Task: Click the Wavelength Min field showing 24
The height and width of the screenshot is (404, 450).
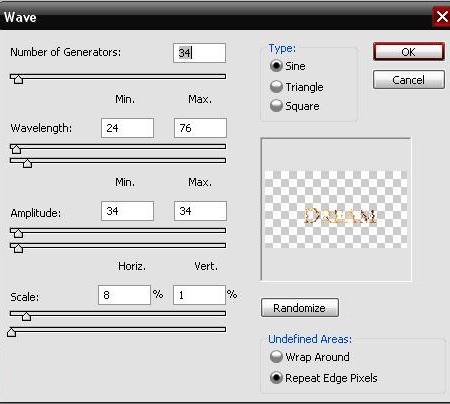Action: coord(127,128)
